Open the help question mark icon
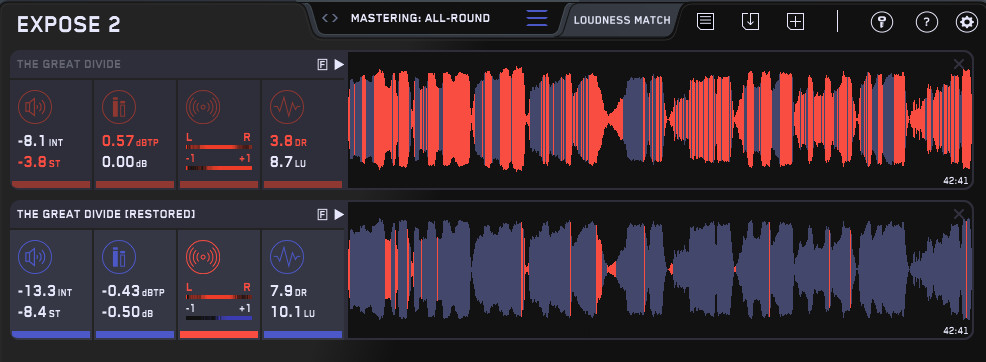Screen dimensions: 986x362 tap(926, 22)
